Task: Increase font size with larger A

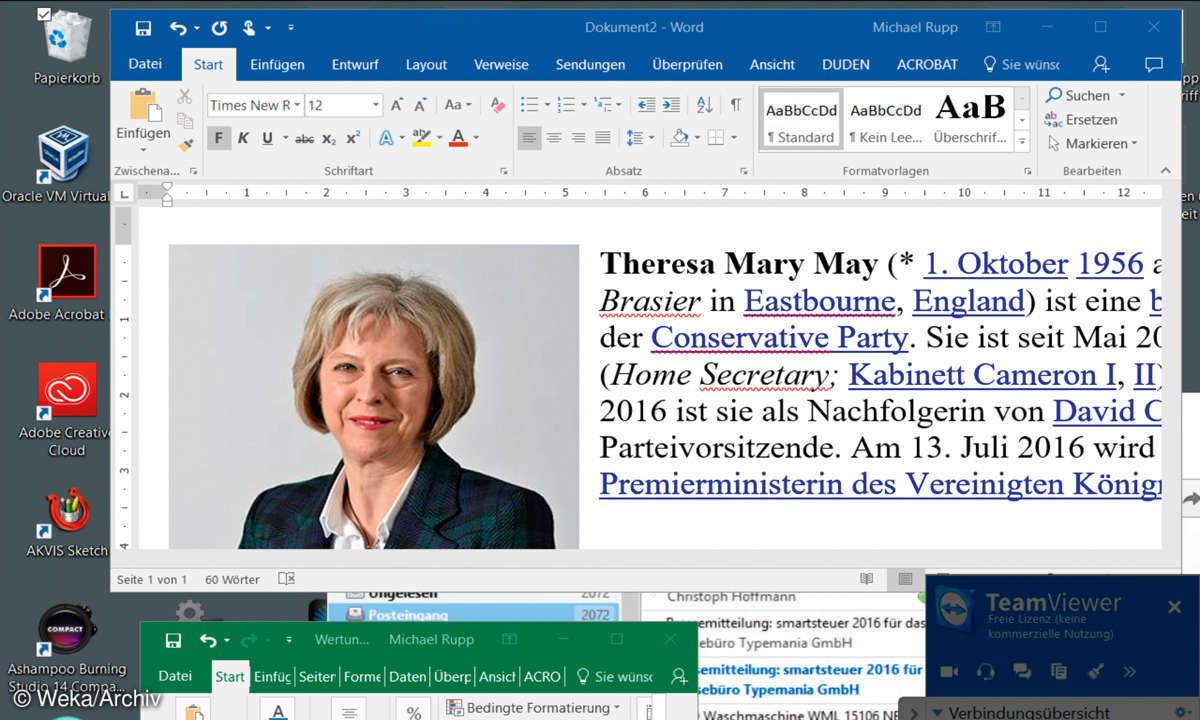Action: (397, 105)
